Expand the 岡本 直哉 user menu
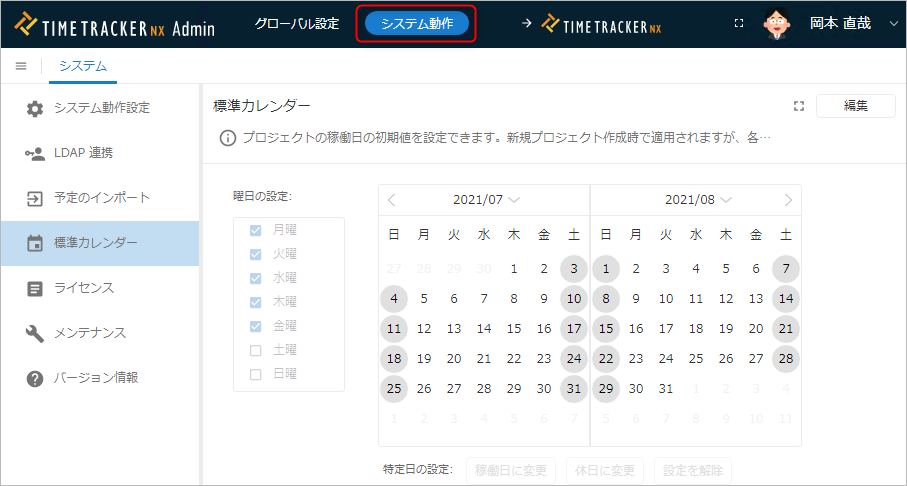The height and width of the screenshot is (486, 907). click(x=893, y=23)
